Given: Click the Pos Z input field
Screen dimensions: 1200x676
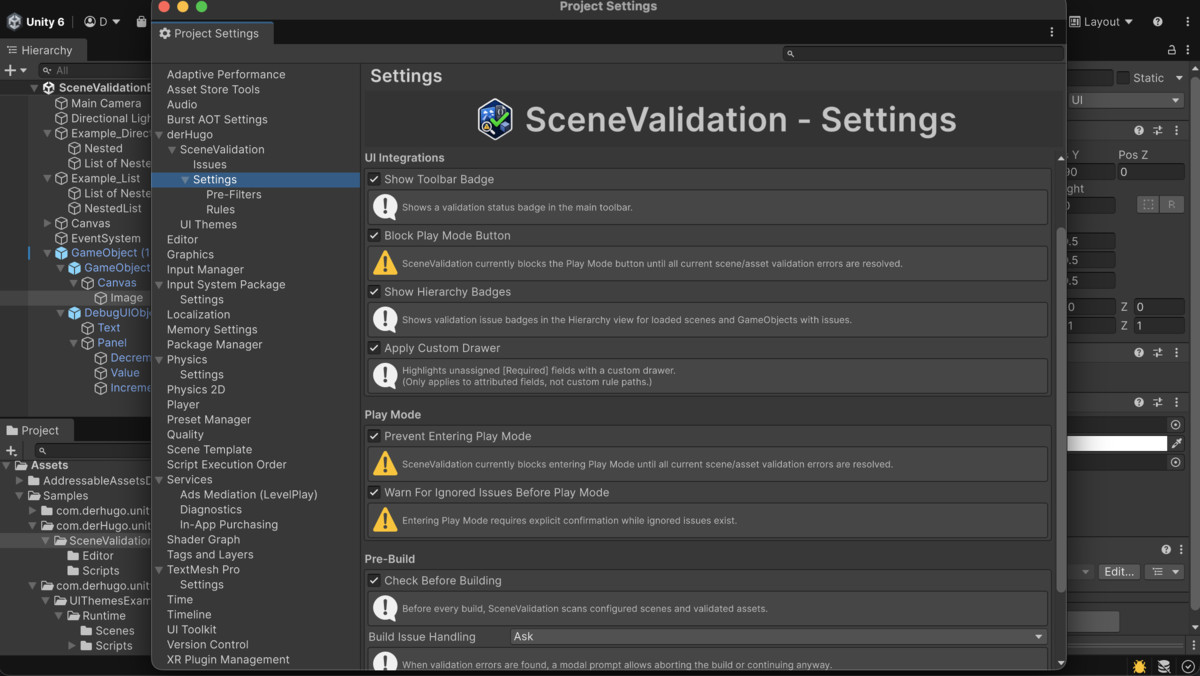Looking at the screenshot, I should [1150, 172].
